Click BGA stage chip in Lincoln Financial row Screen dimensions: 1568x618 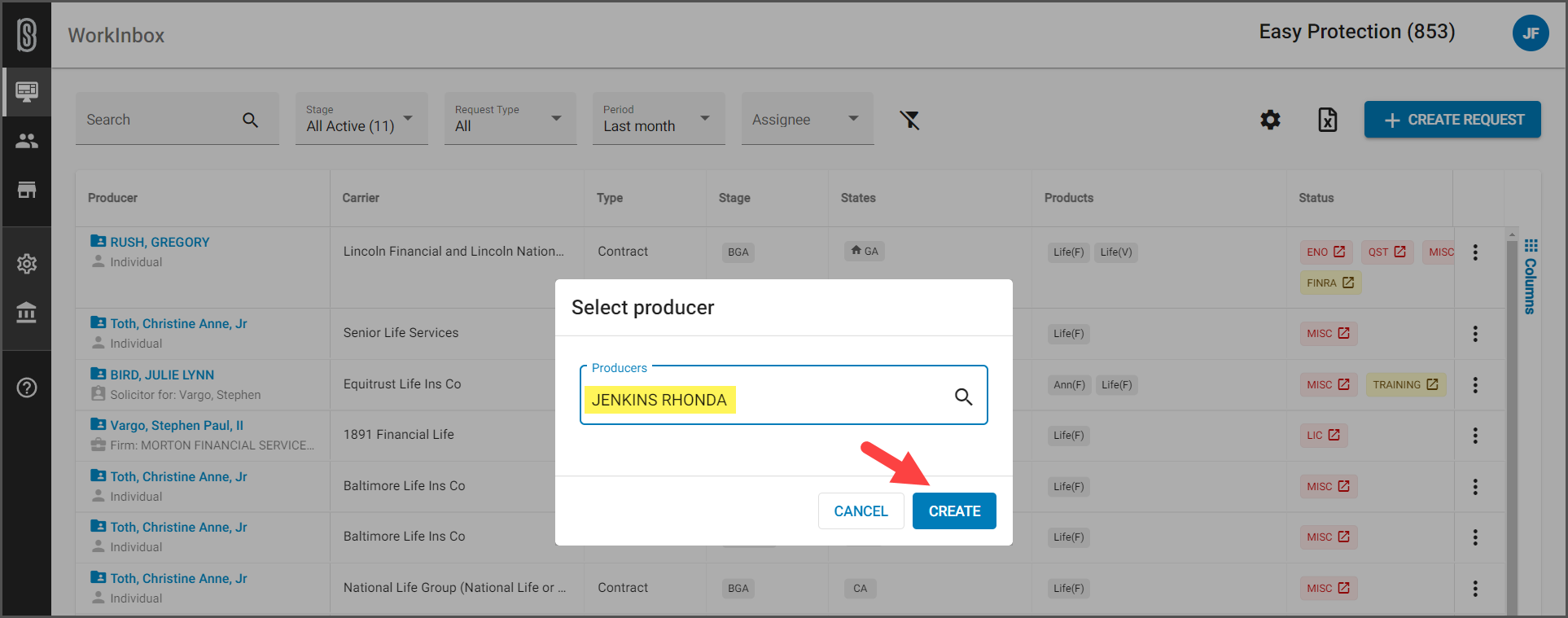(738, 252)
